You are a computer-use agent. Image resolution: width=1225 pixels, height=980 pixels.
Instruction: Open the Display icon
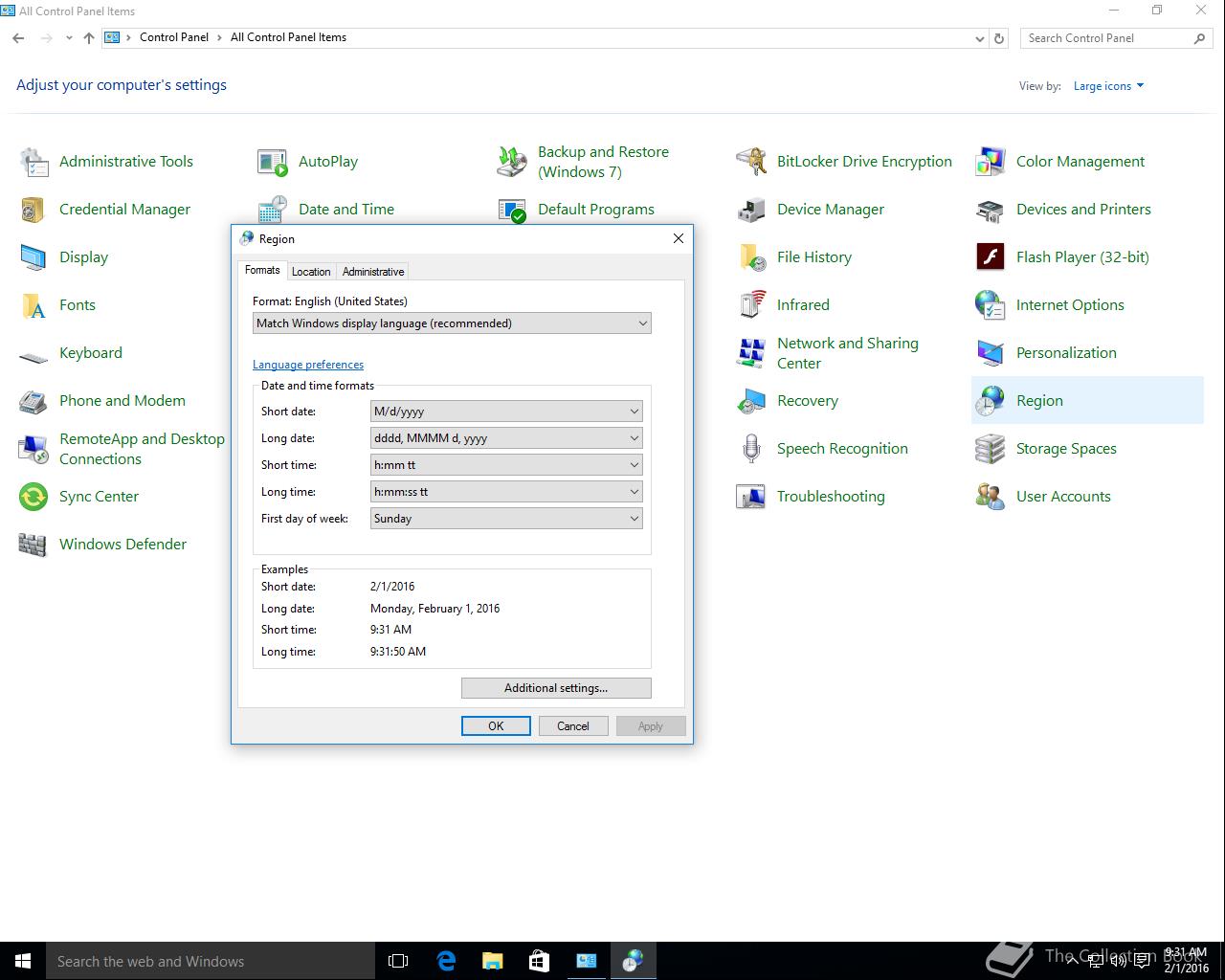click(33, 257)
